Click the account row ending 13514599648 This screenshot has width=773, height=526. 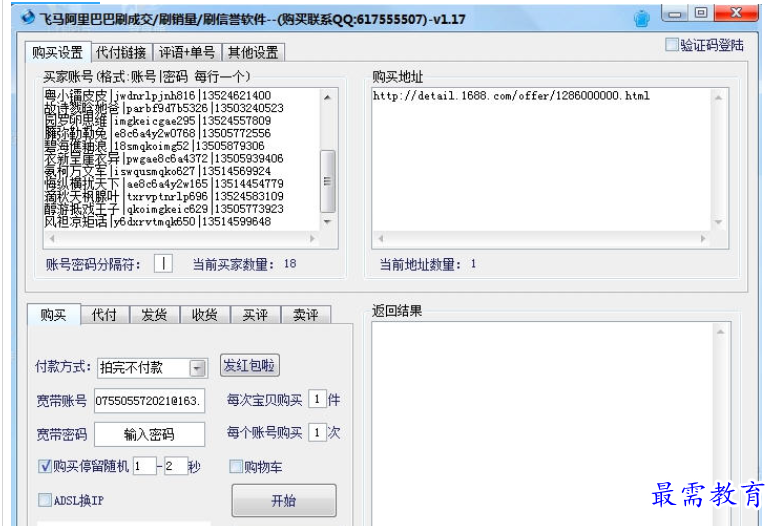coord(158,222)
